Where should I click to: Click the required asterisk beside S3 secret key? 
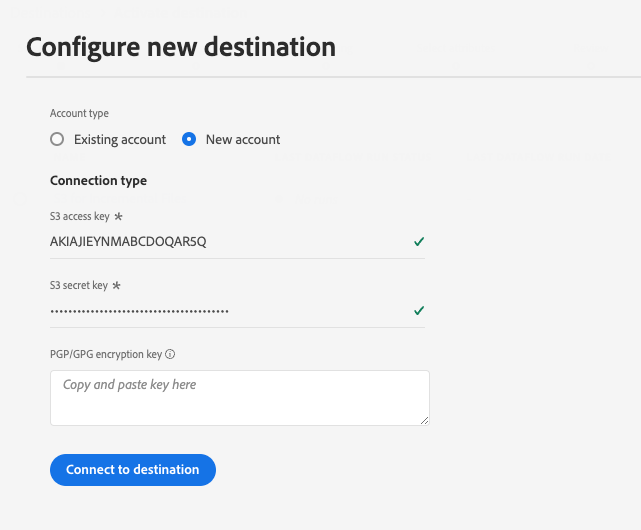[x=116, y=285]
